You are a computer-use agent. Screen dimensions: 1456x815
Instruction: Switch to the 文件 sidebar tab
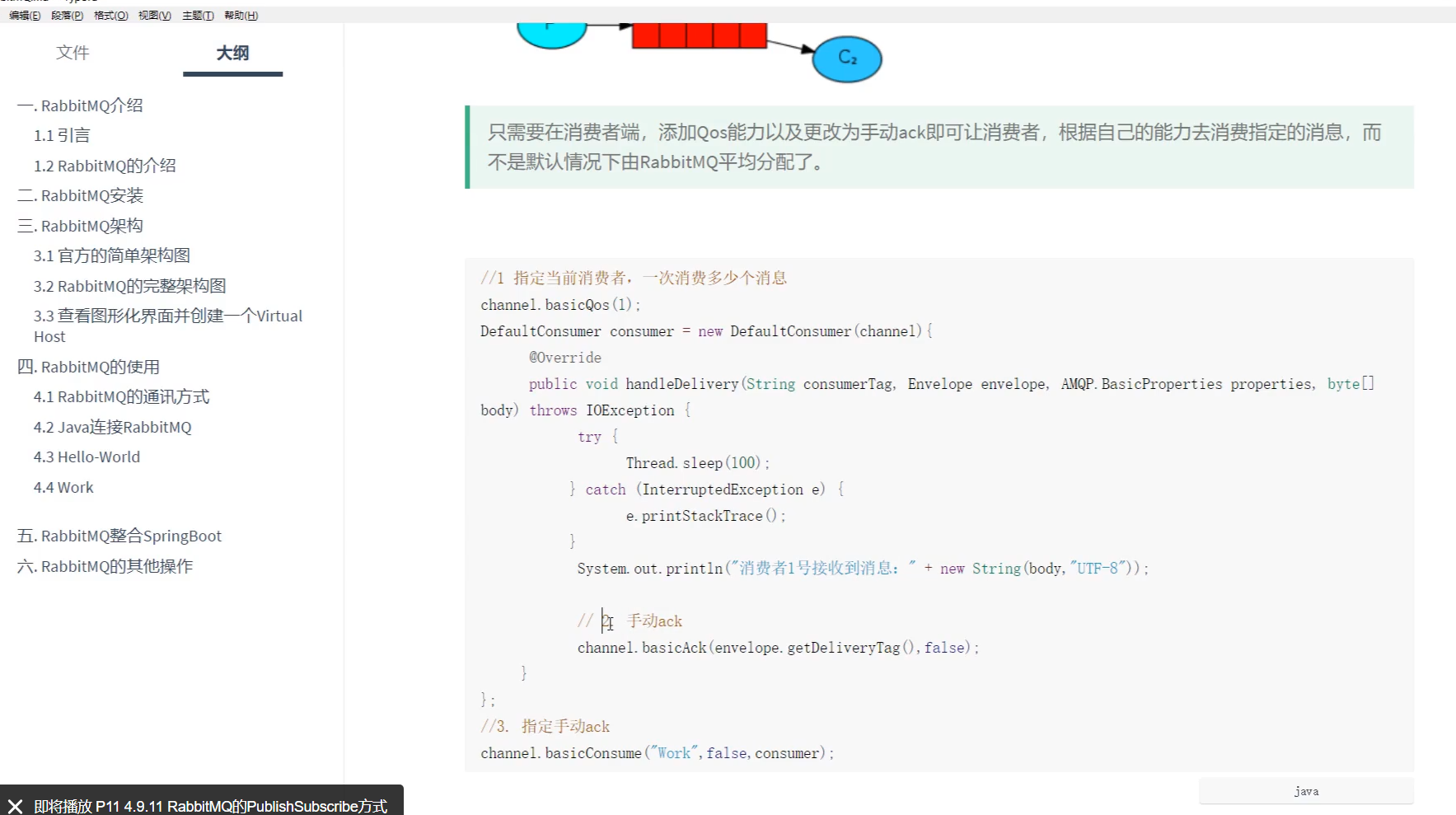[x=73, y=53]
